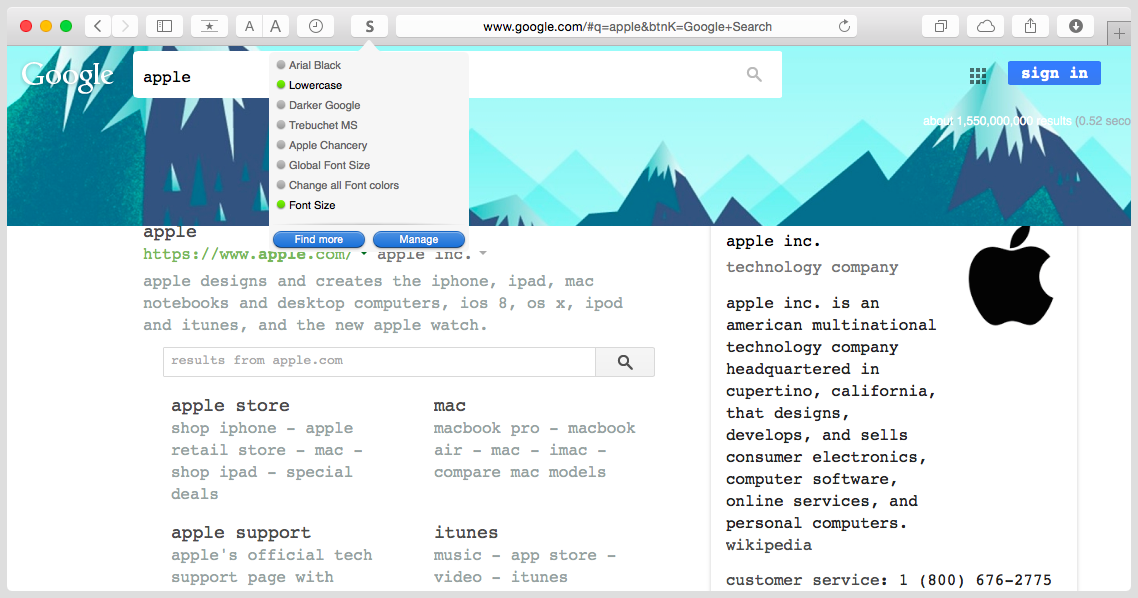The height and width of the screenshot is (598, 1138).
Task: Reload the page with the refresh icon
Action: 844,26
